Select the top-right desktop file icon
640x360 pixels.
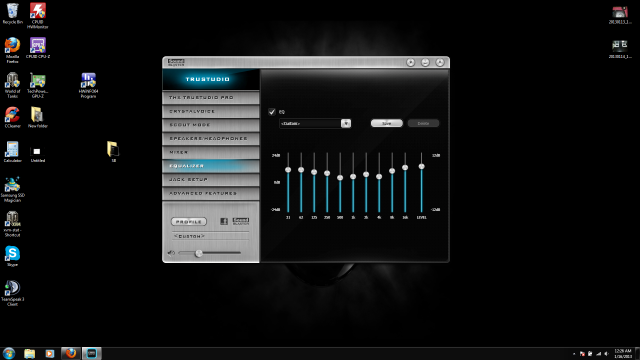point(620,15)
